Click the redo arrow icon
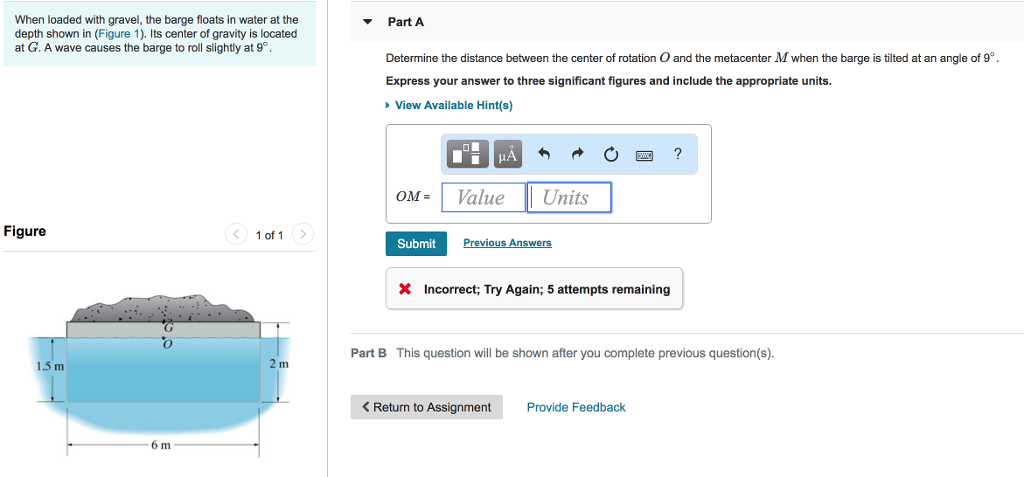Screen dimensions: 1024x477 (577, 154)
